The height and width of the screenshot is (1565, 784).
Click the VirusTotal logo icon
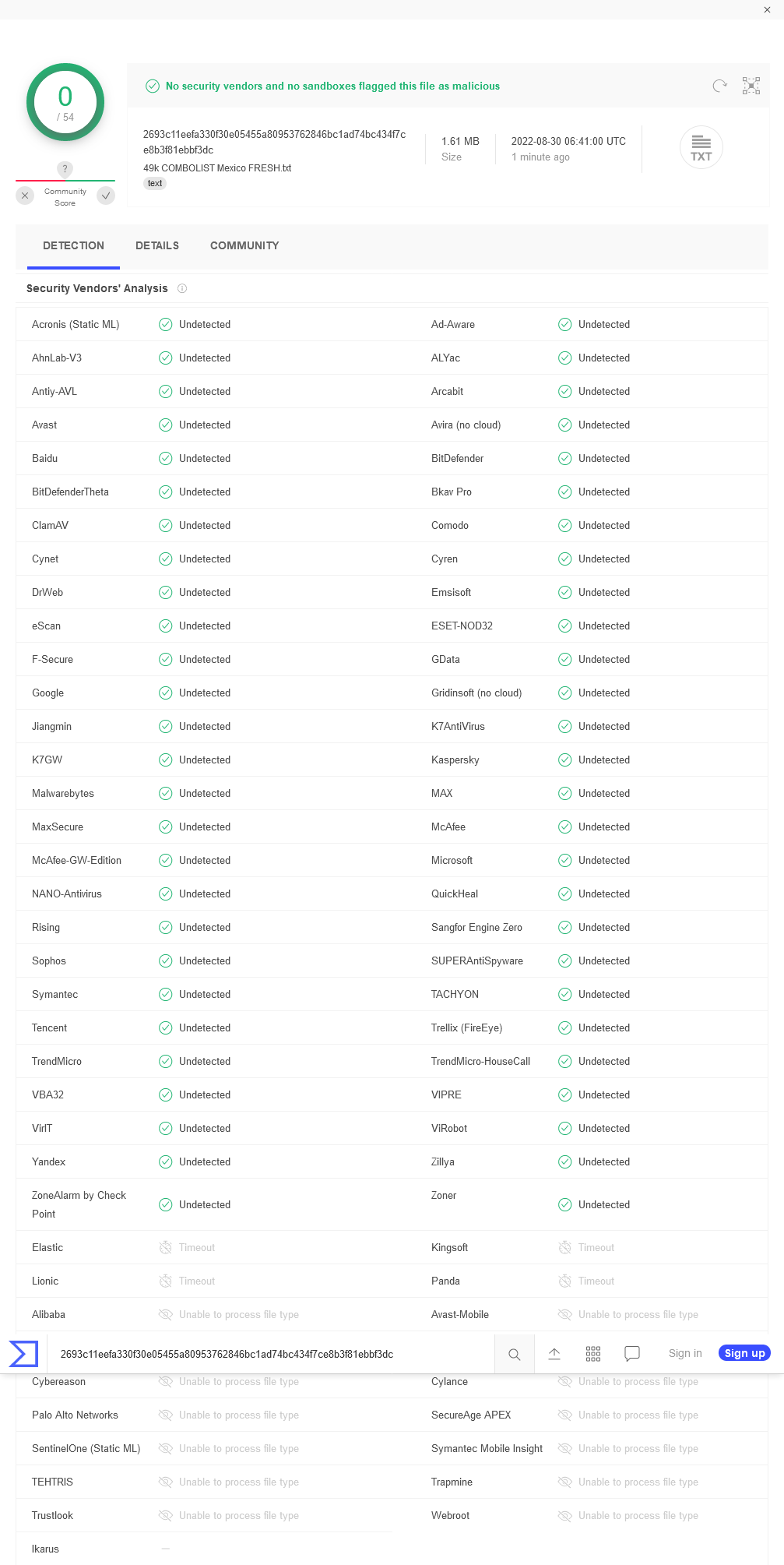(x=23, y=1354)
